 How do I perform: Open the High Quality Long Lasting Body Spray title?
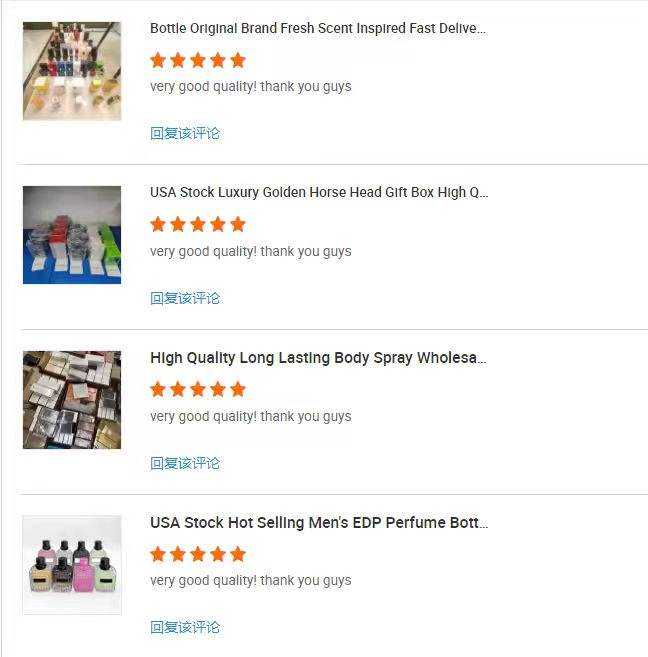(x=318, y=358)
